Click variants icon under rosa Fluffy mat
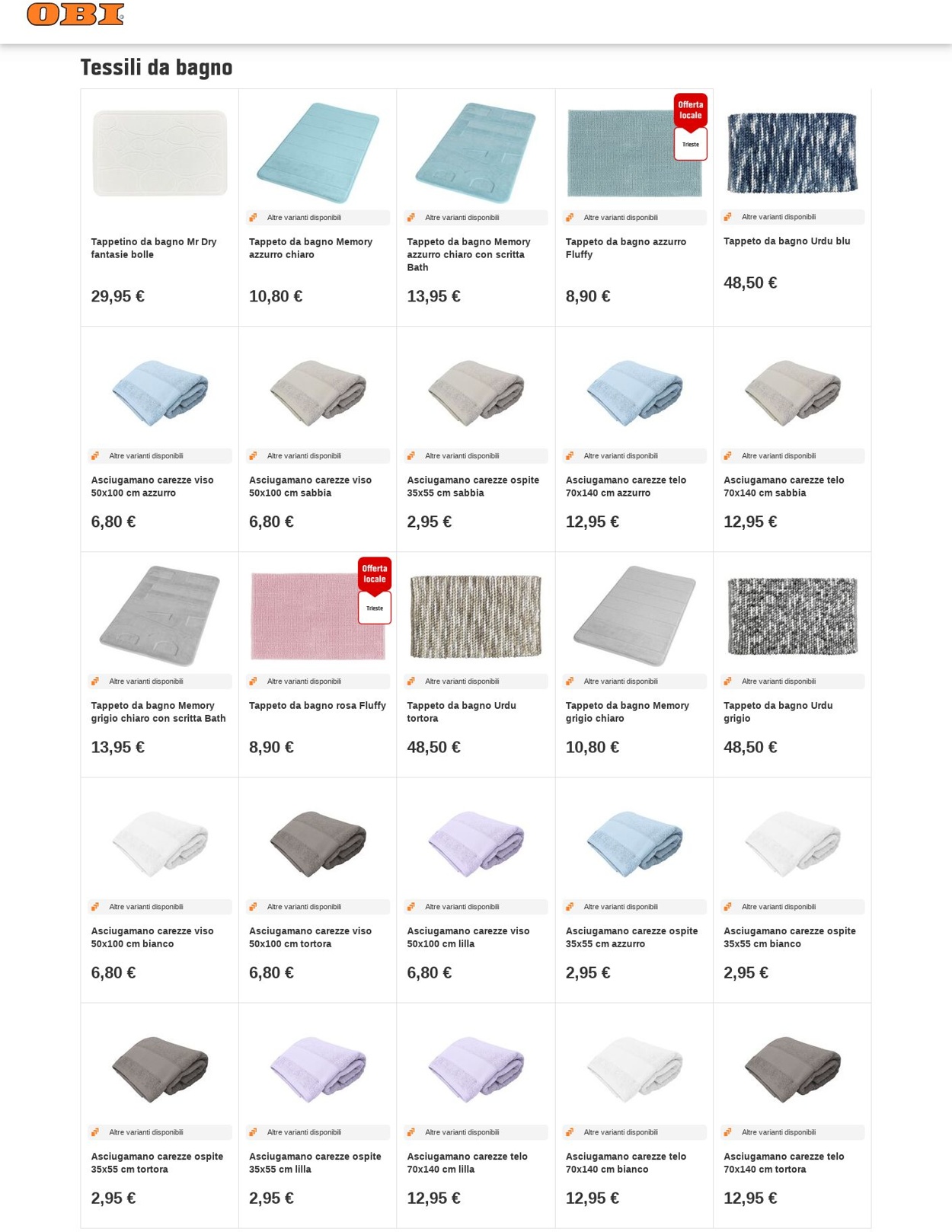The image size is (952, 1232). [253, 681]
